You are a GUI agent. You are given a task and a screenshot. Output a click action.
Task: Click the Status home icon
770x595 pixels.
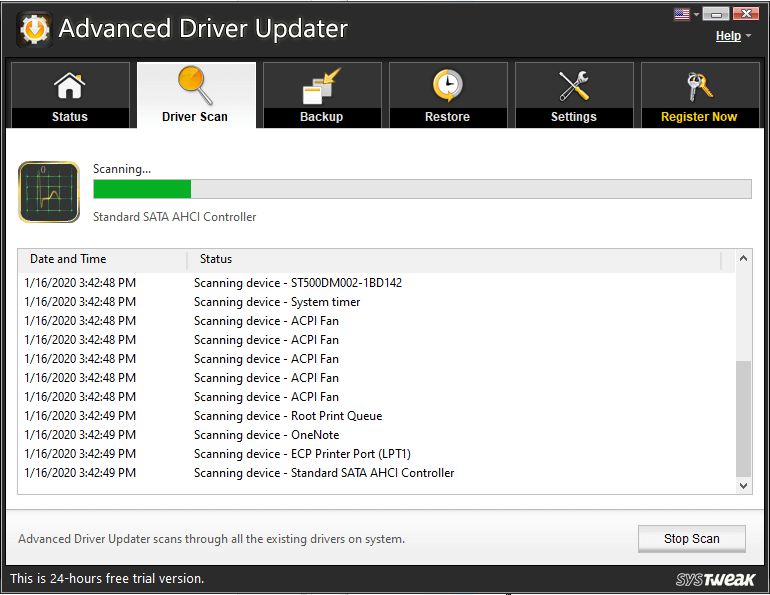coord(69,85)
